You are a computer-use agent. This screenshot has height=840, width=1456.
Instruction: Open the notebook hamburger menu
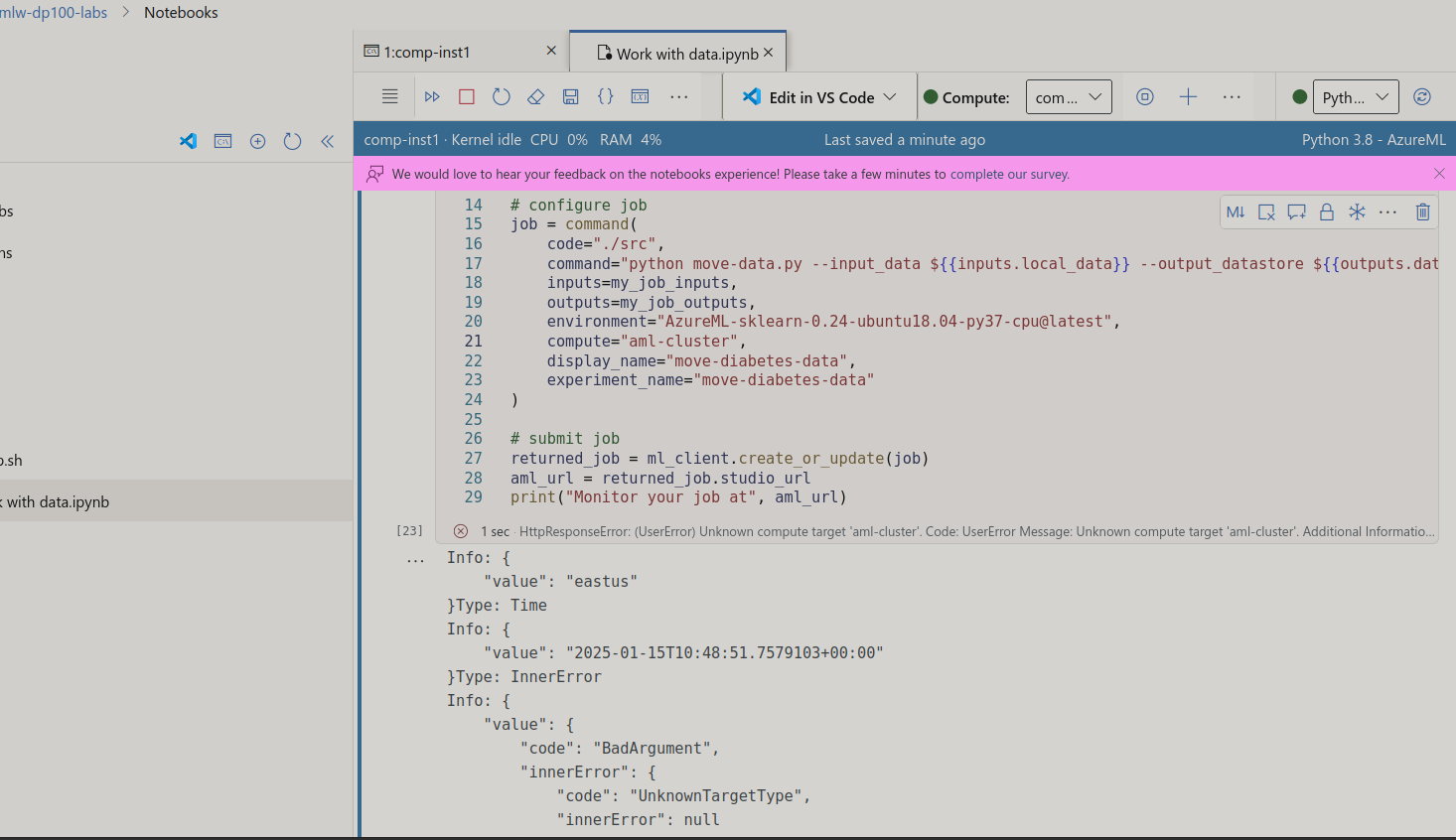(x=389, y=96)
